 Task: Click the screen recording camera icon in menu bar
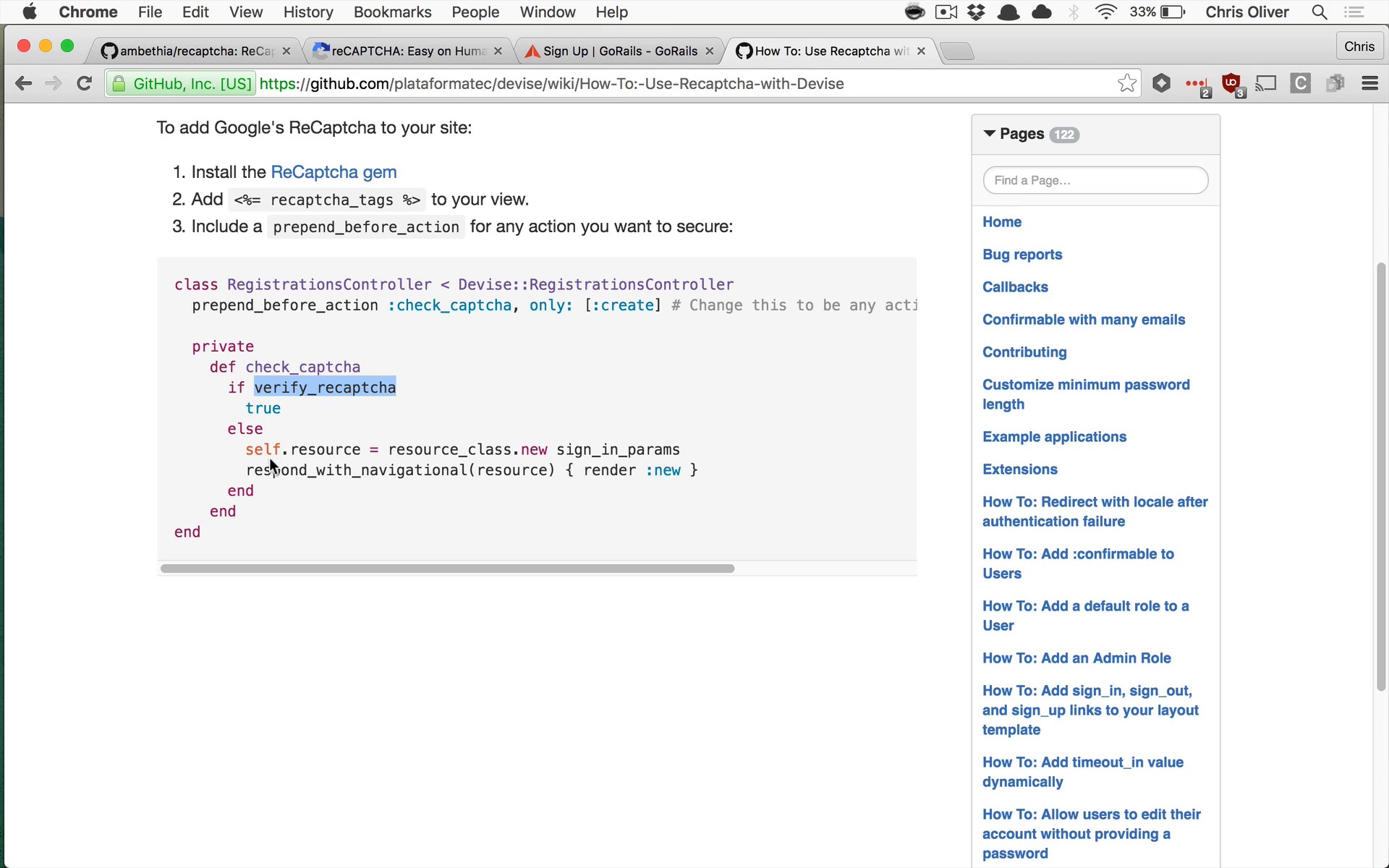[x=946, y=12]
